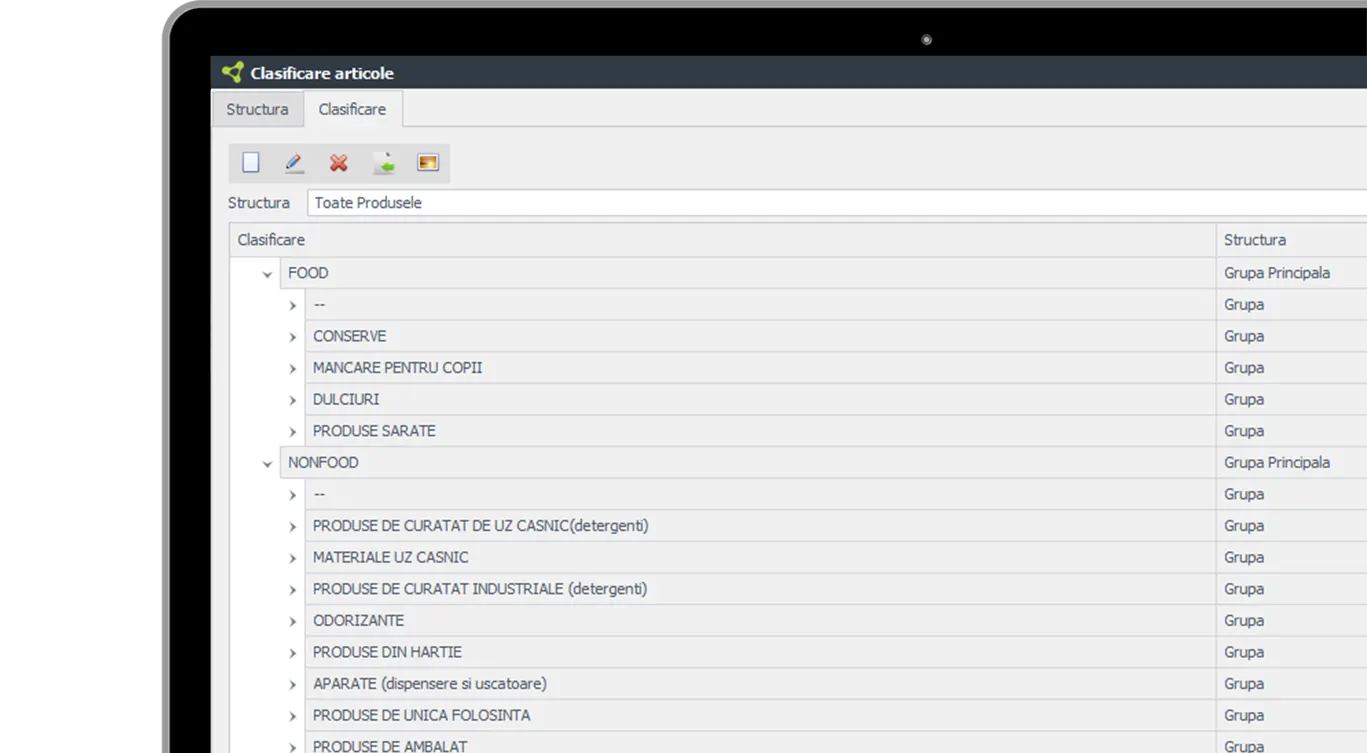This screenshot has width=1367, height=753.
Task: Click the pencil Edit icon in toolbar
Action: click(294, 163)
